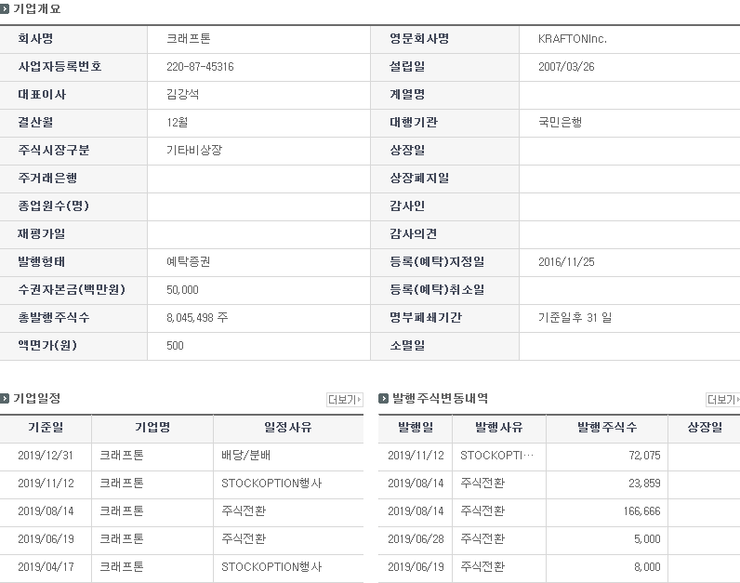Select the 등록(예탁)지정일 field label

[x=437, y=262]
